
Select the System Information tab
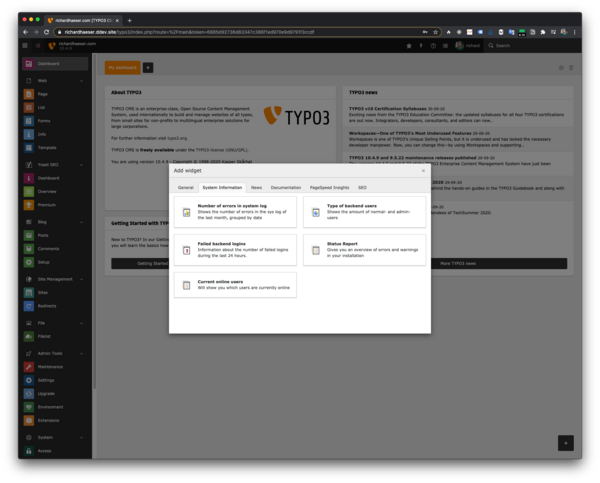(222, 188)
